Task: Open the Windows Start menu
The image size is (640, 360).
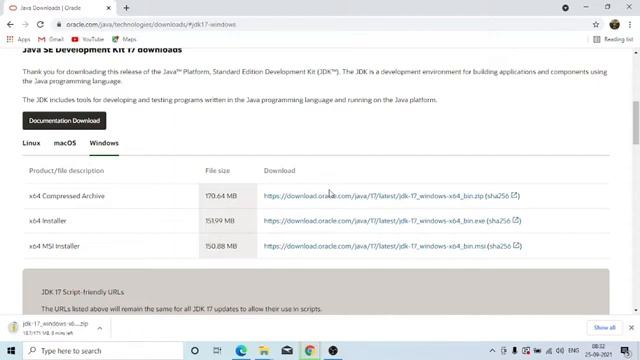Action: [x=11, y=351]
